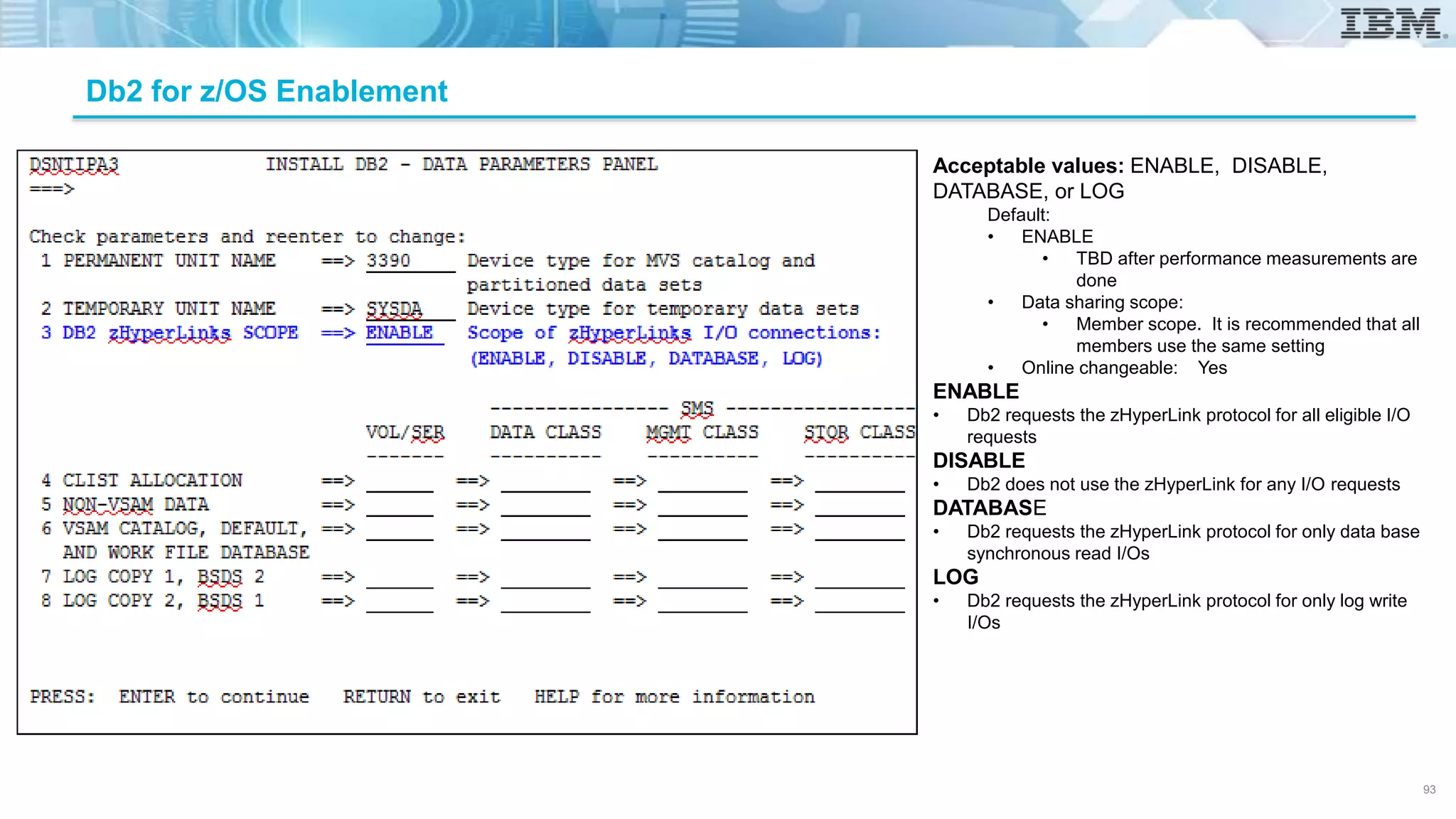
Task: Click the '5 NON-VSAM DATA' label
Action: point(125,505)
